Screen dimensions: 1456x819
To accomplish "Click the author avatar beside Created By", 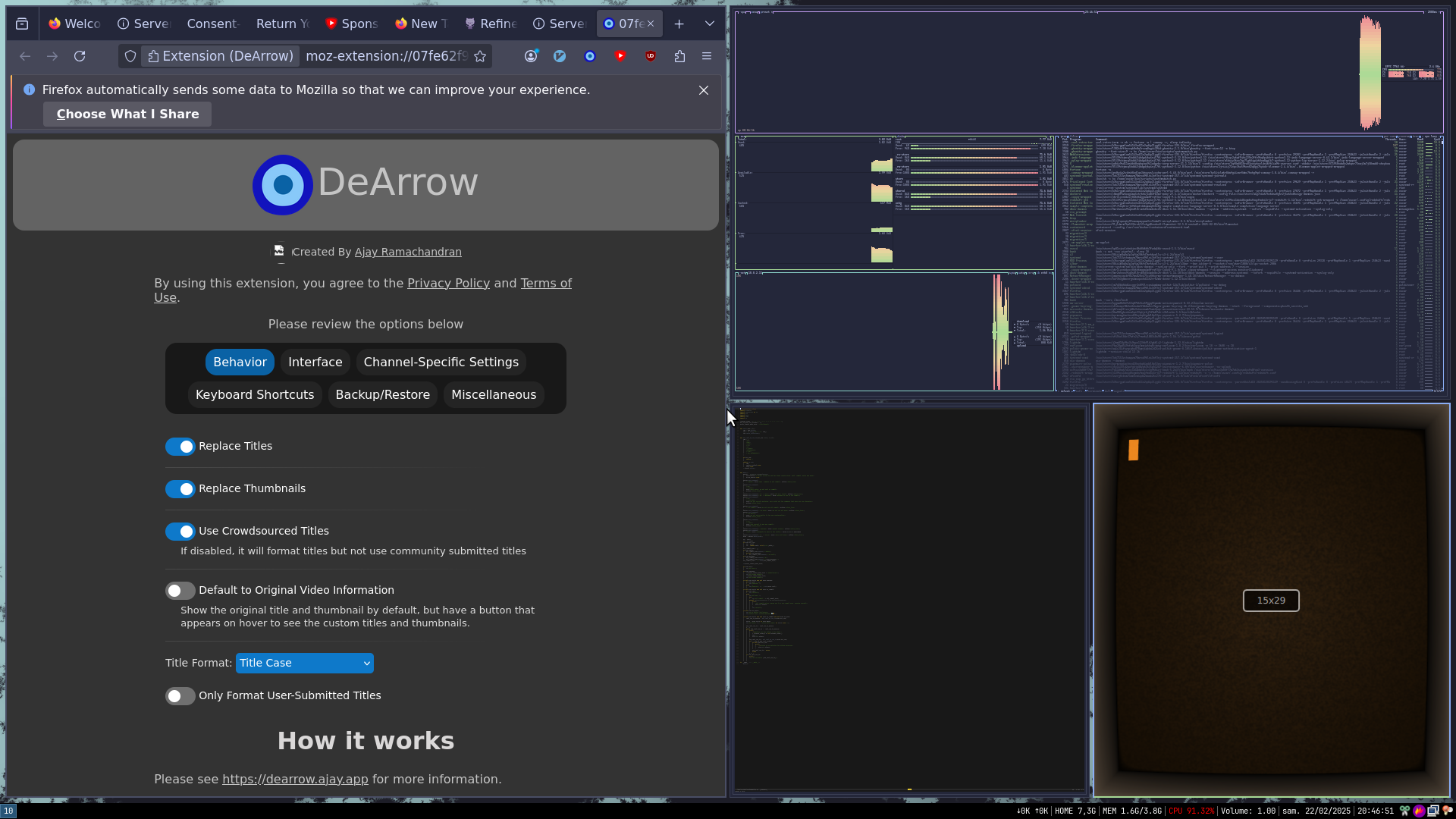I will click(280, 252).
